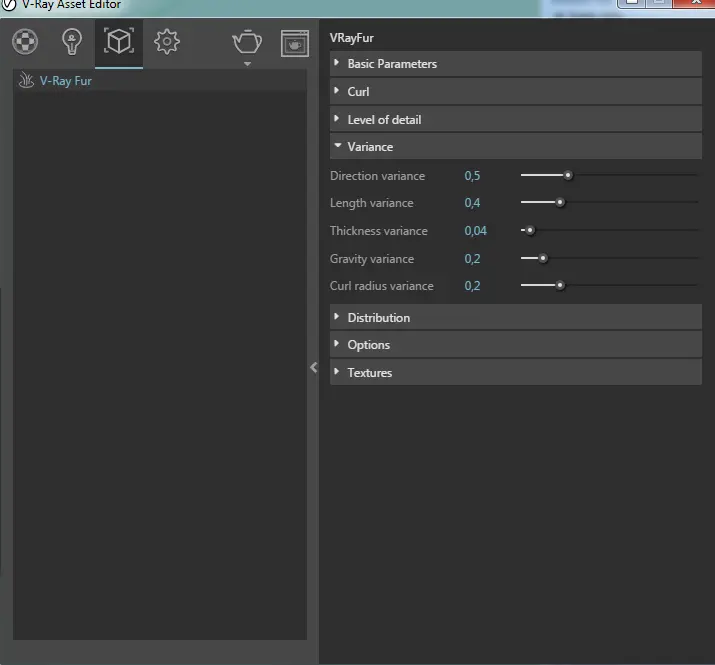Screen dimensions: 715x665
Task: Open the Settings gear icon
Action: 166,42
